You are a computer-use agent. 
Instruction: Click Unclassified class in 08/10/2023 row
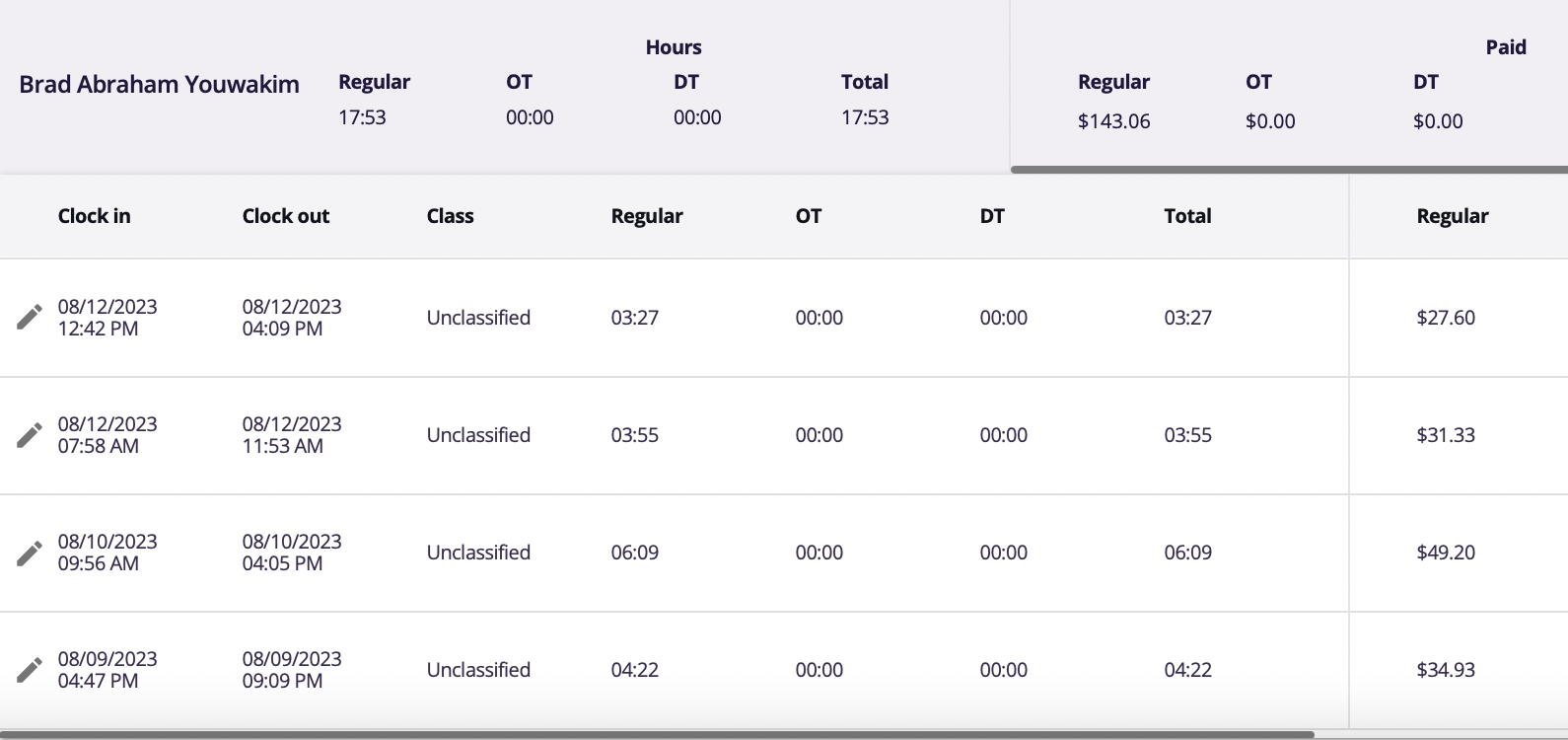[x=478, y=553]
